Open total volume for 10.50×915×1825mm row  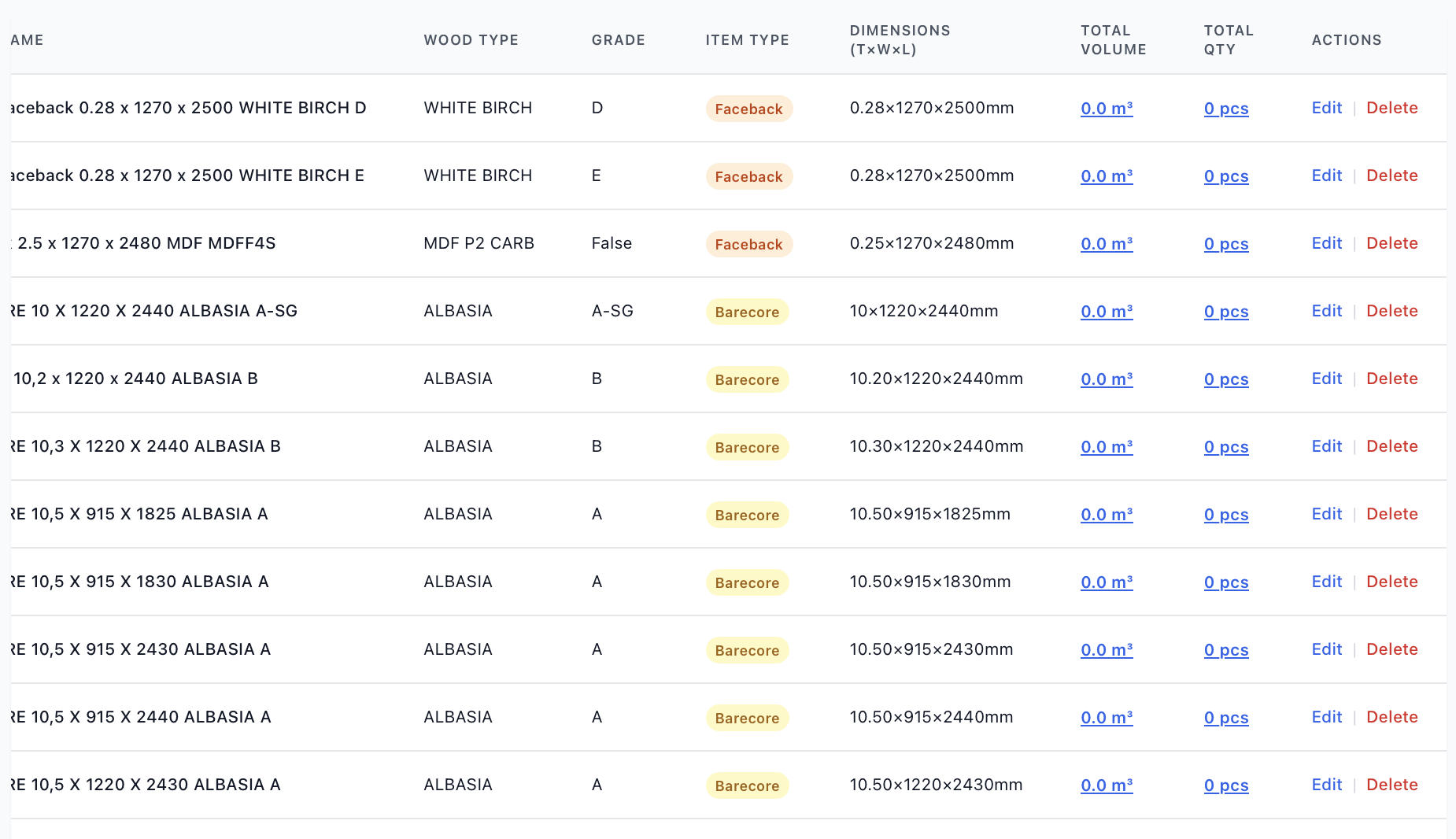tap(1106, 515)
